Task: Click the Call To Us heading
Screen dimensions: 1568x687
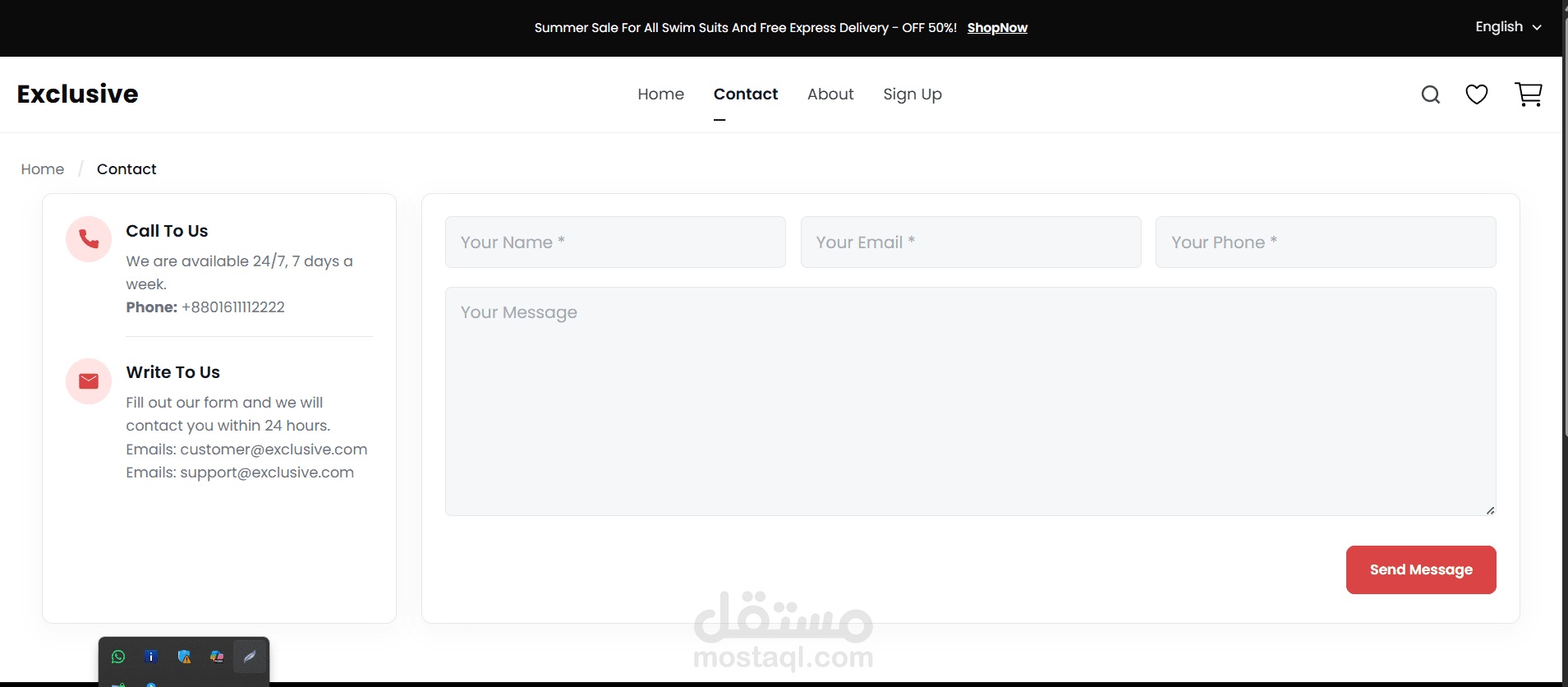Action: coord(167,231)
